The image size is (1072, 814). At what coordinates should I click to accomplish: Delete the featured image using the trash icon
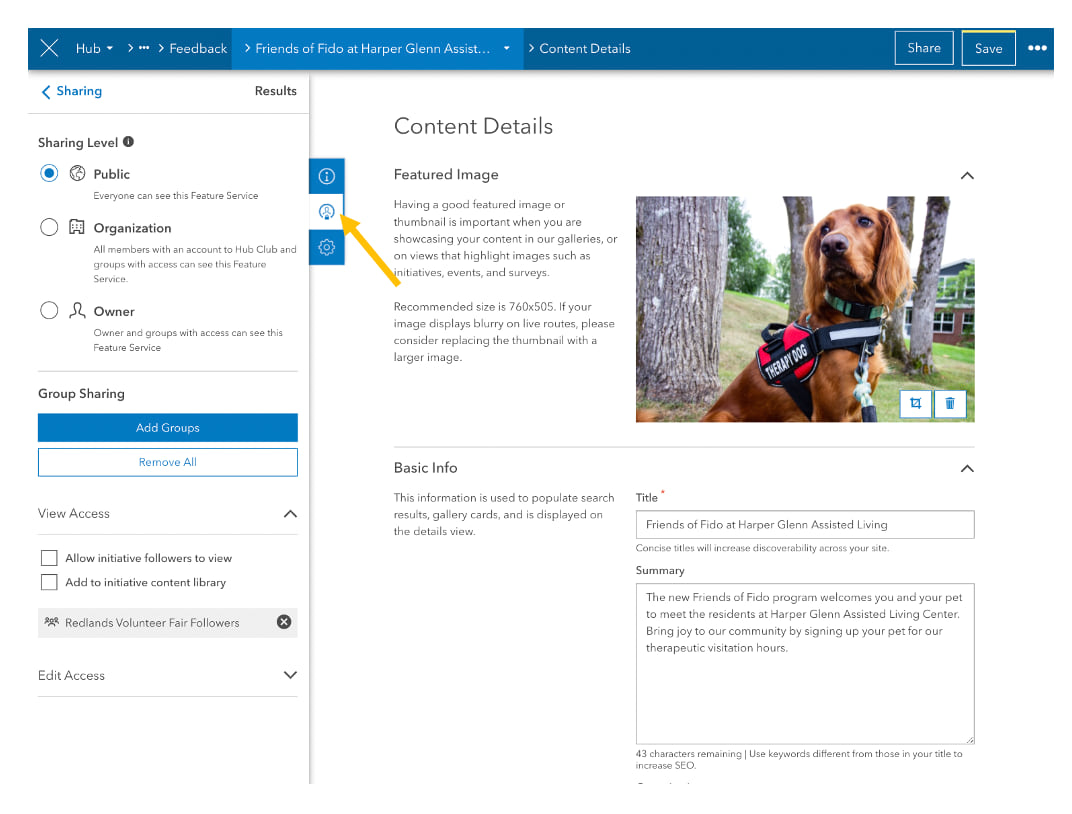[x=949, y=403]
